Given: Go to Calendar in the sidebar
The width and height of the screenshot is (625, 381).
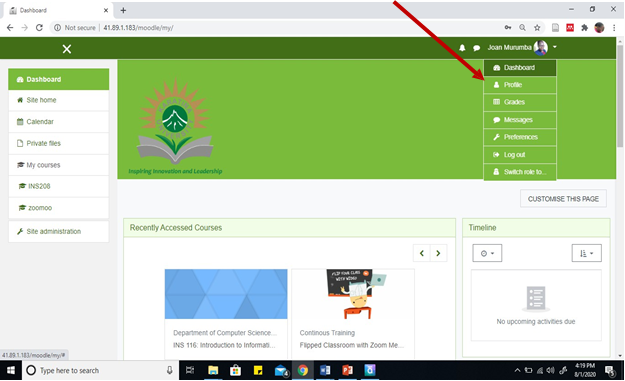Looking at the screenshot, I should point(59,122).
